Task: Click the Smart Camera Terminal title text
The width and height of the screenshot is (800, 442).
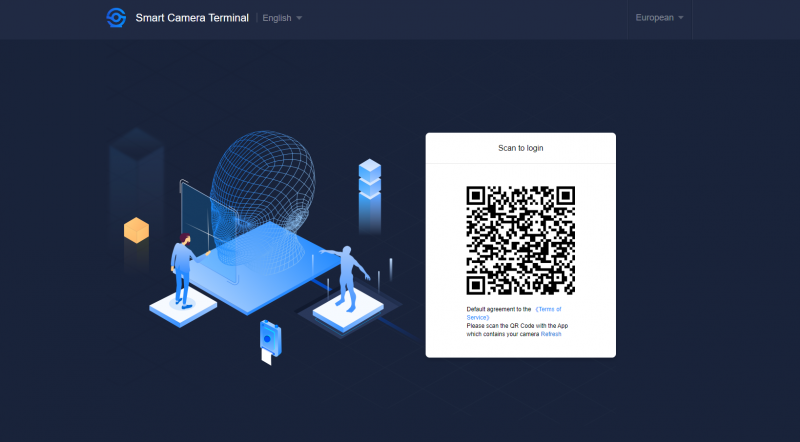Action: tap(192, 18)
